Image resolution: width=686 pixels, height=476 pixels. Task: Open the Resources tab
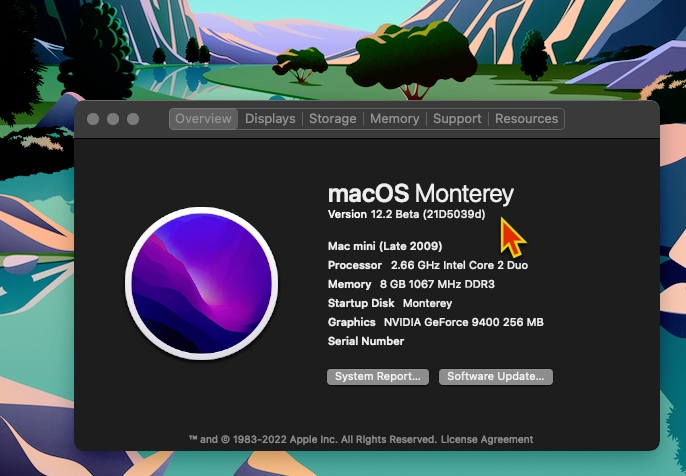pos(526,119)
